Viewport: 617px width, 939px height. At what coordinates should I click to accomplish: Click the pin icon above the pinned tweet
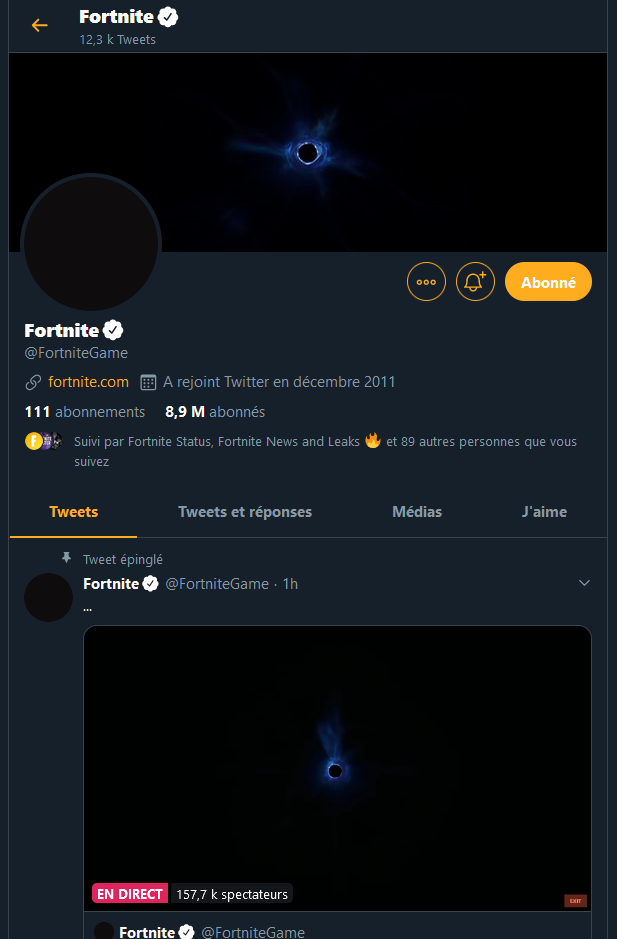click(66, 558)
